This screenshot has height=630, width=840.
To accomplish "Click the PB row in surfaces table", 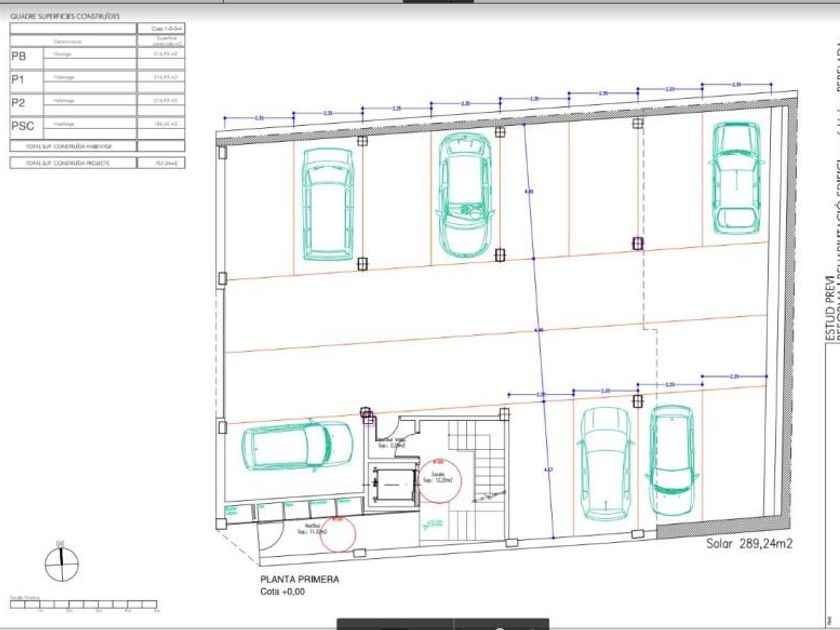I will (x=97, y=57).
